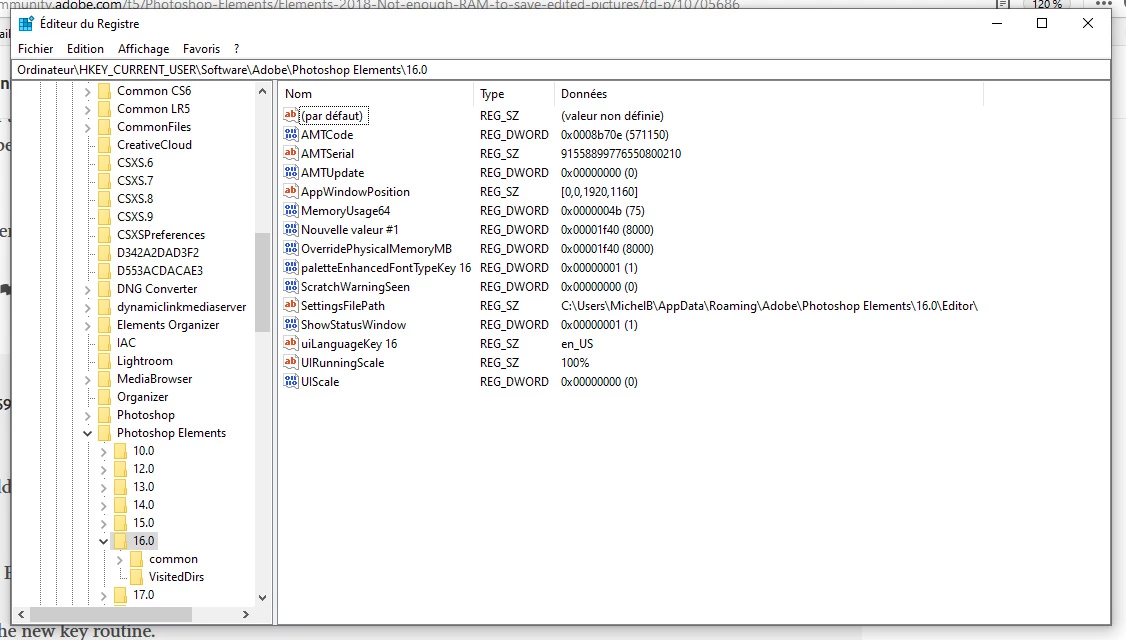The image size is (1126, 640).
Task: Click the Nouvelle valeur #1 icon
Action: click(x=291, y=229)
